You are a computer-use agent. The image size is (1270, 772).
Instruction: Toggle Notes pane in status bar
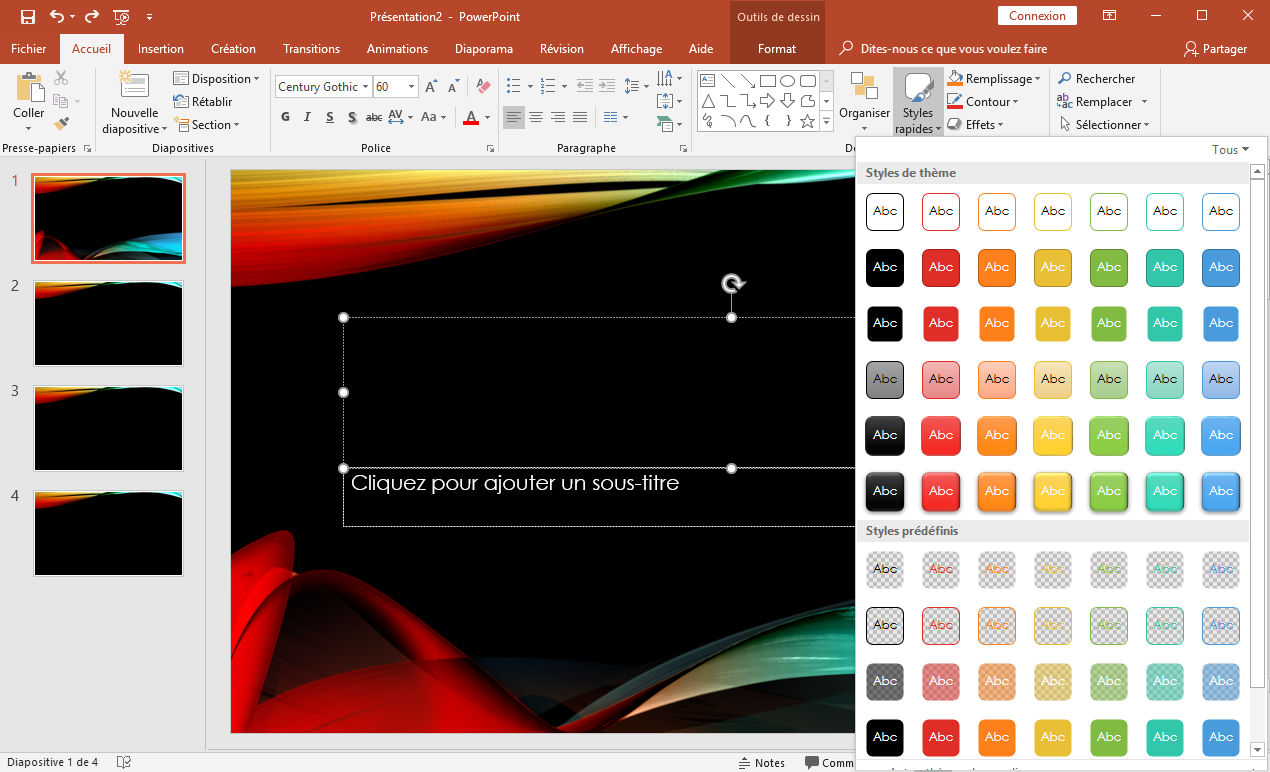click(x=761, y=763)
